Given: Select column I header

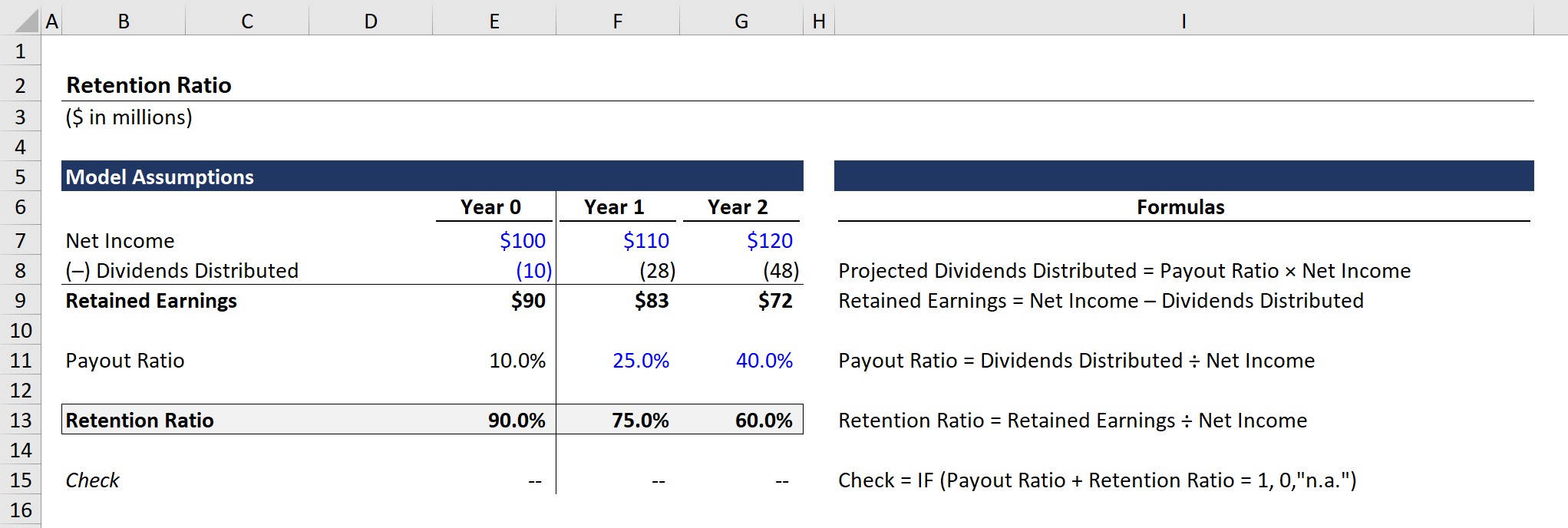Looking at the screenshot, I should coord(1184,21).
